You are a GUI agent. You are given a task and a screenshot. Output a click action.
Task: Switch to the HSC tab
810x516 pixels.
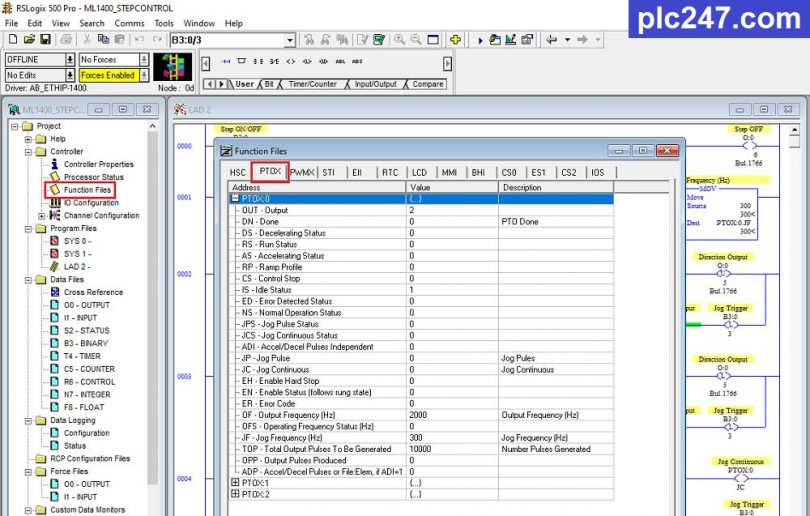click(x=237, y=172)
